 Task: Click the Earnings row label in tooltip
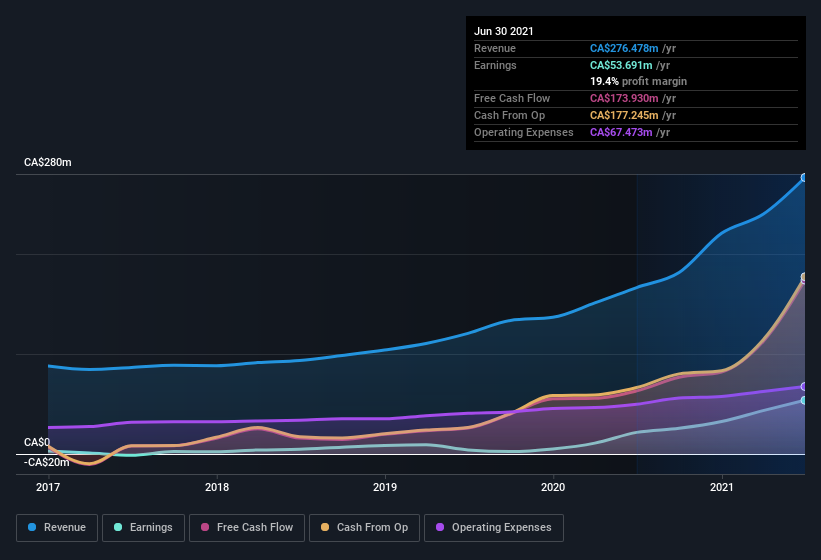pyautogui.click(x=495, y=65)
